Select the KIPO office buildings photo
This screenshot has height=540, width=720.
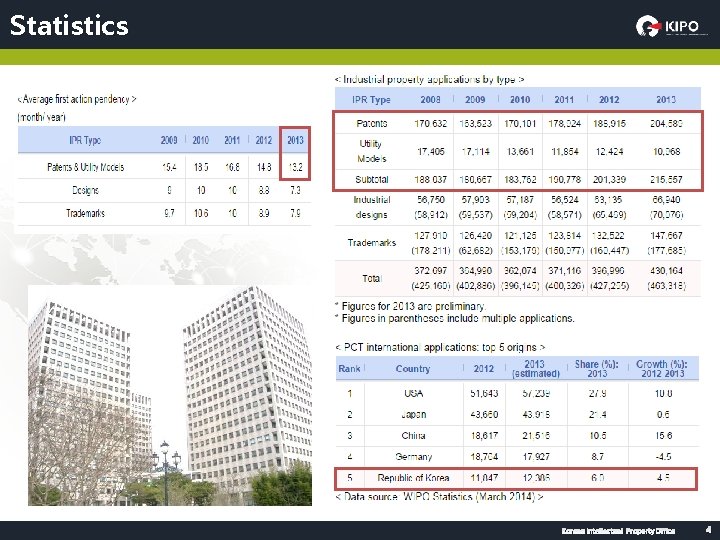point(170,395)
